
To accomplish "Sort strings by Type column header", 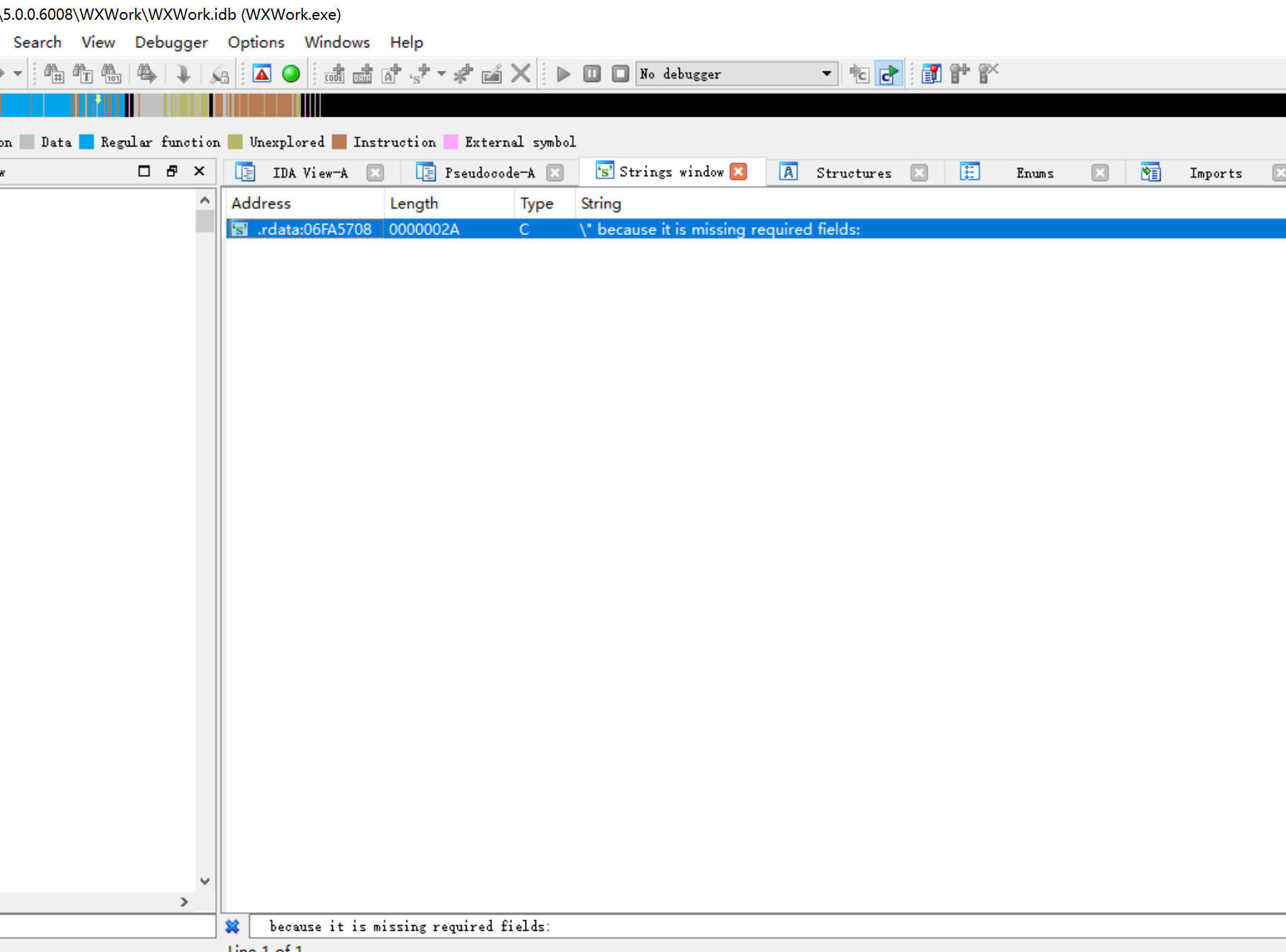I will point(545,204).
